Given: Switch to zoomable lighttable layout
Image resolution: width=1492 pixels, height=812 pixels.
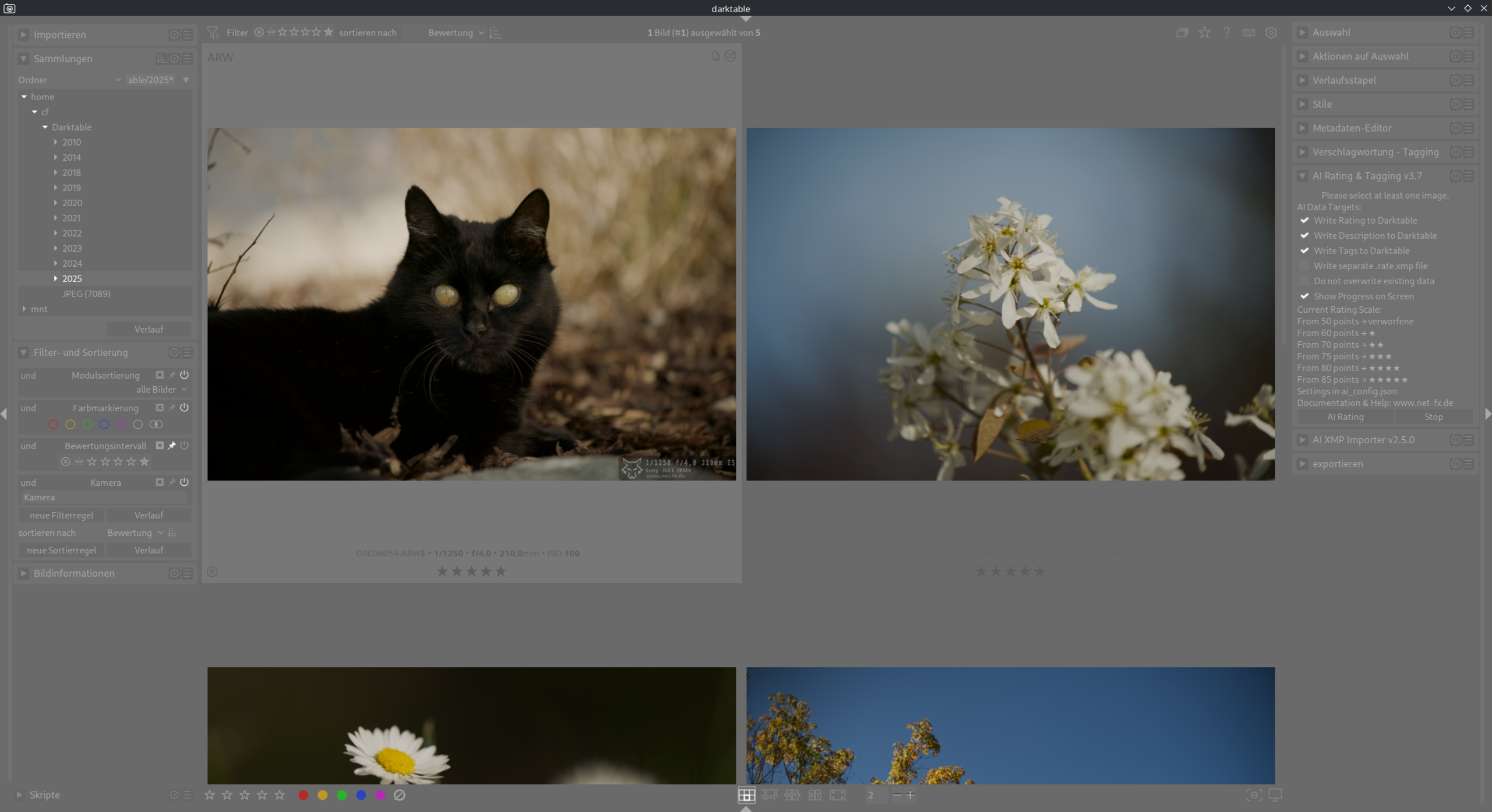Looking at the screenshot, I should pyautogui.click(x=769, y=795).
